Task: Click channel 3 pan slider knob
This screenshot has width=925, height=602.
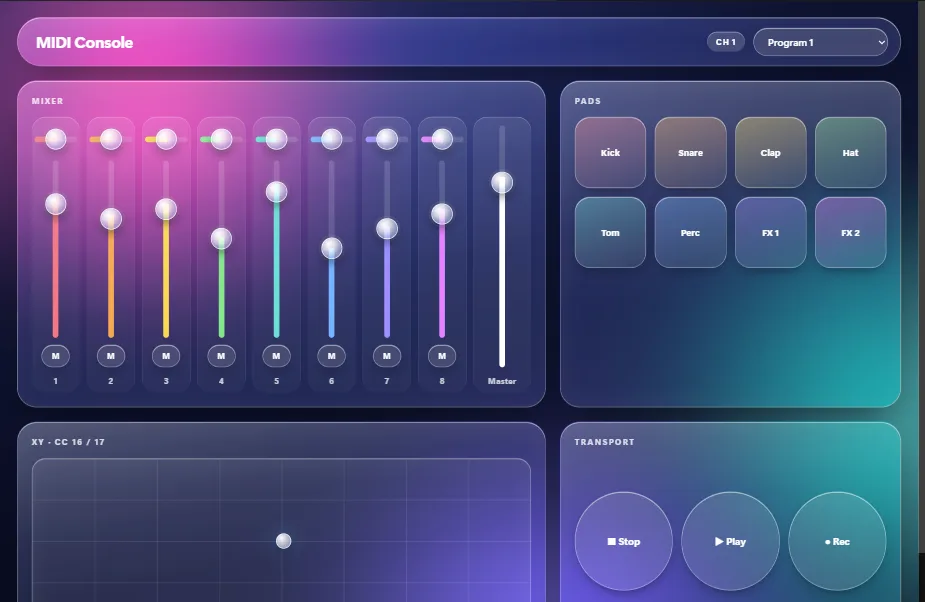Action: 166,139
